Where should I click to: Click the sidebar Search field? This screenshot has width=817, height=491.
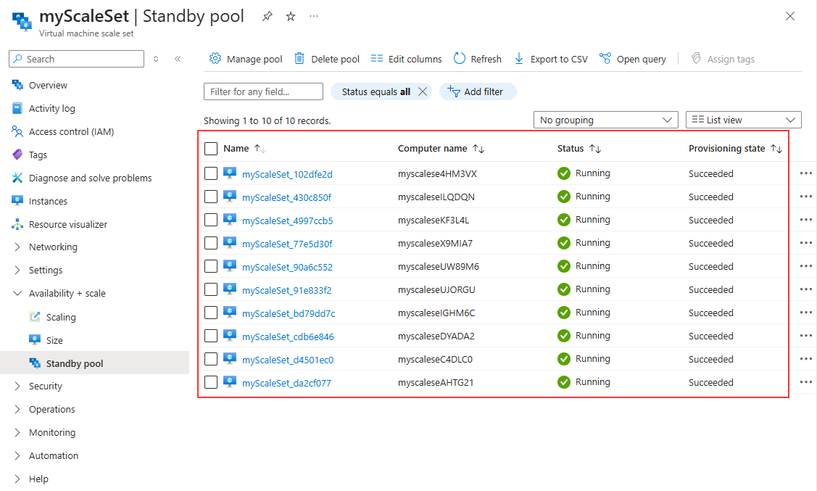[x=76, y=59]
